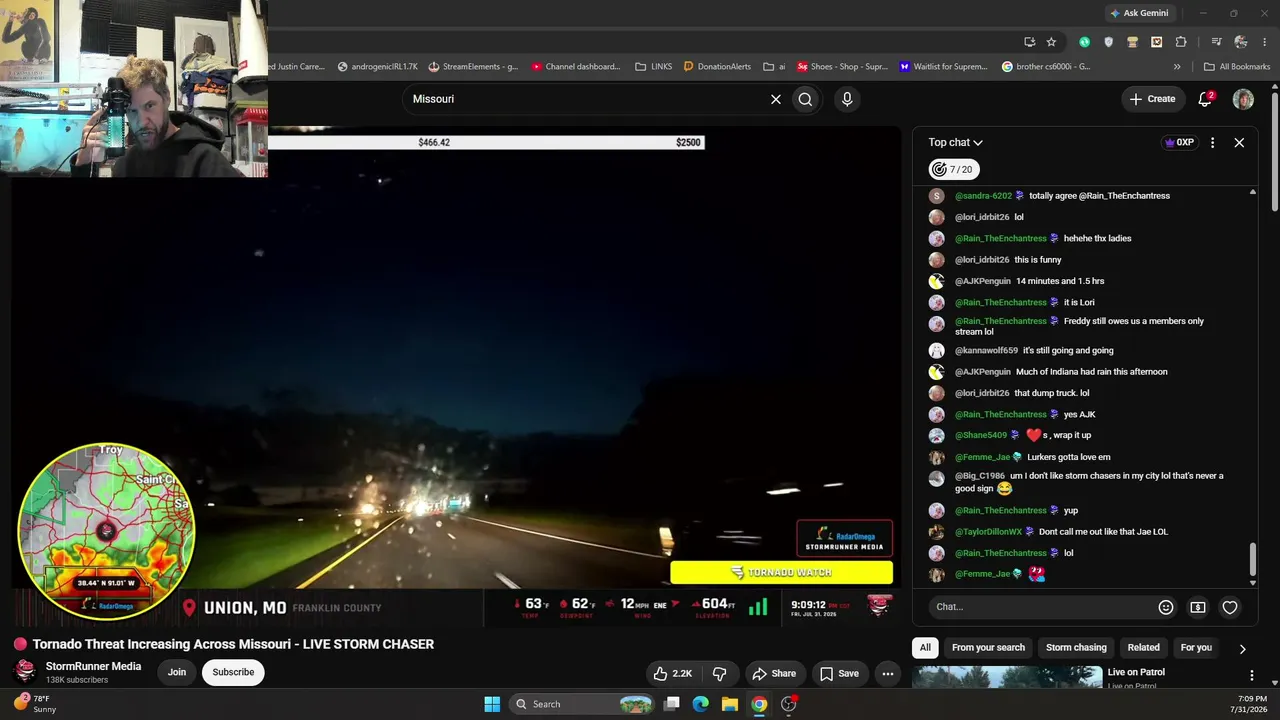1280x720 pixels.
Task: Share the live stream
Action: tap(774, 674)
